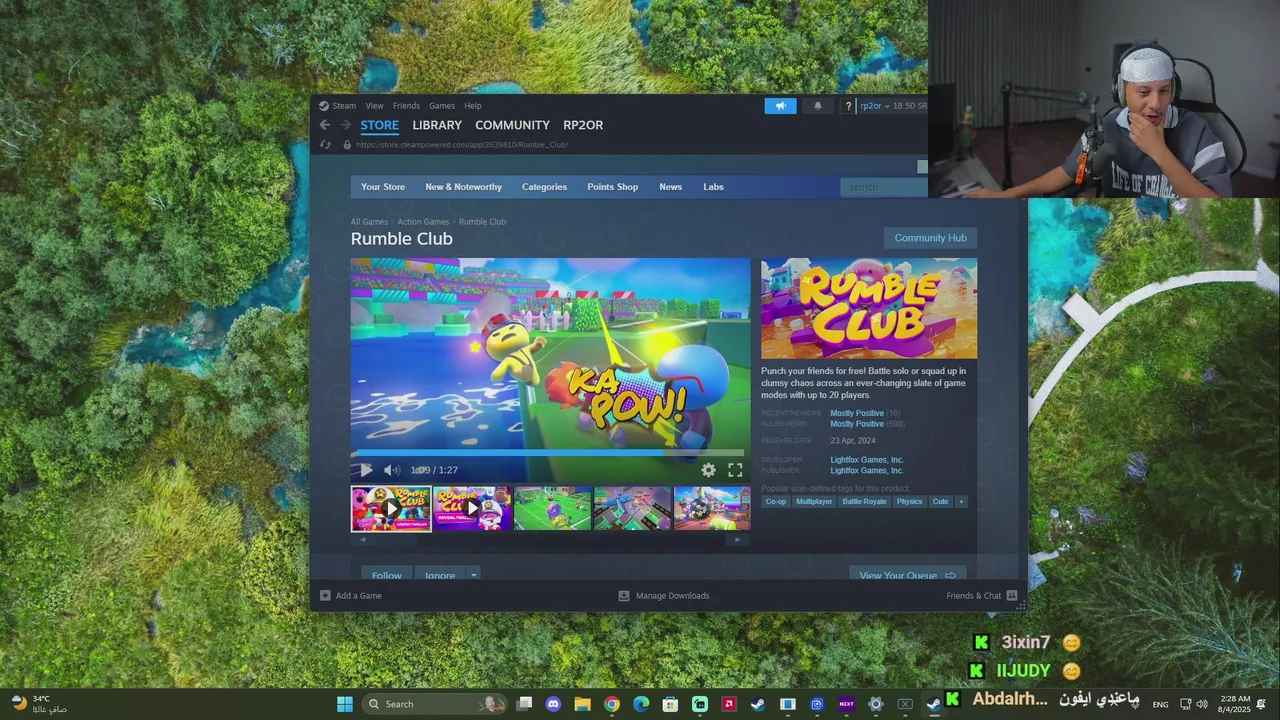Open Discord from the taskbar
Screen dimensions: 1280x720
tap(553, 704)
